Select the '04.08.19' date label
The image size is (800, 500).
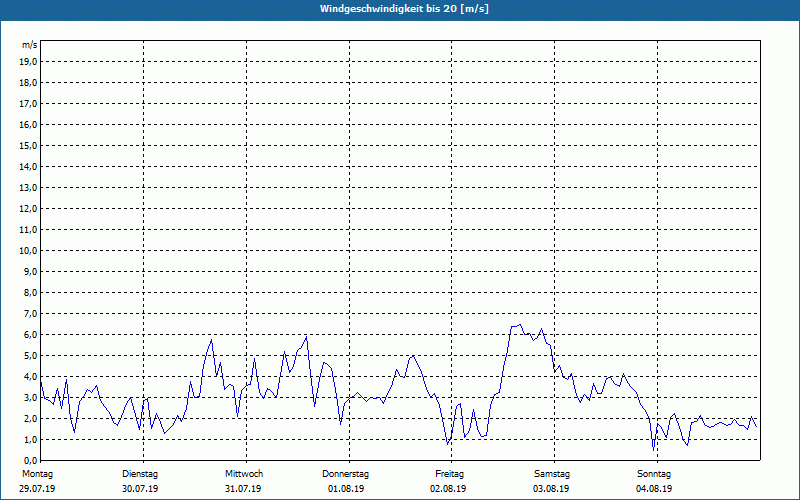click(x=654, y=489)
